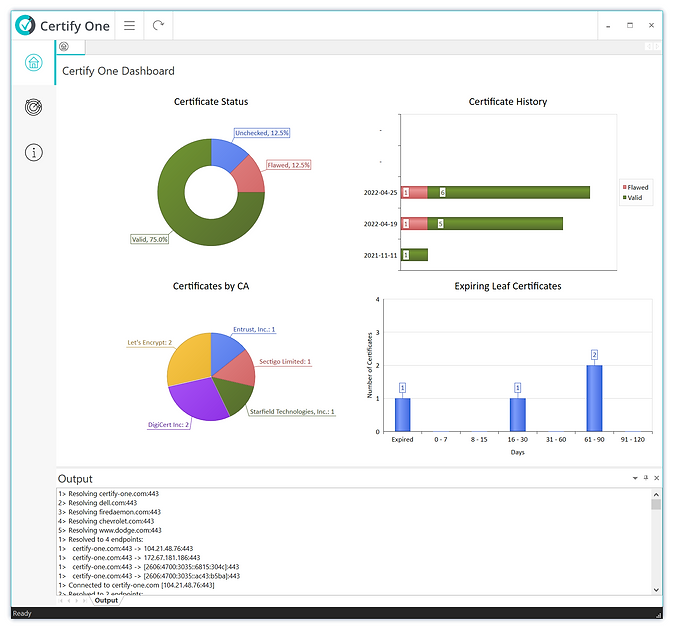Click the red Flawed donut segment
675x632 pixels.
pos(250,177)
